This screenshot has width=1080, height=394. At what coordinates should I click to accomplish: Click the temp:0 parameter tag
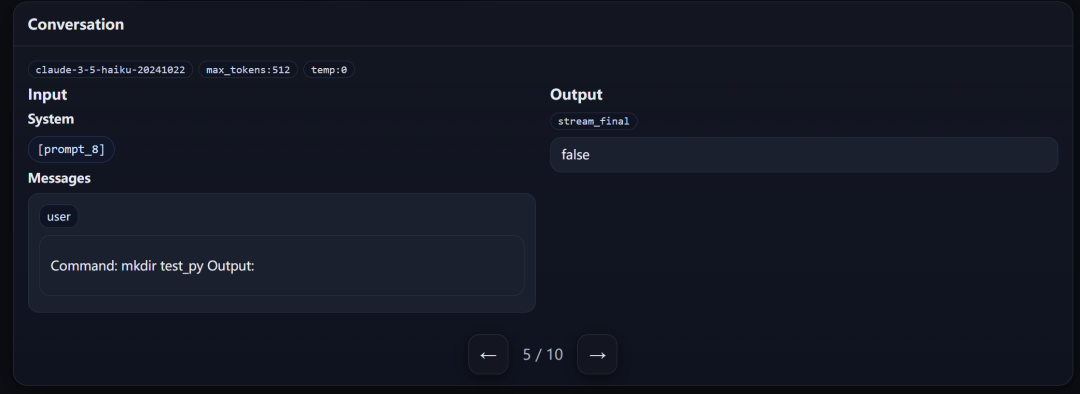click(x=329, y=70)
